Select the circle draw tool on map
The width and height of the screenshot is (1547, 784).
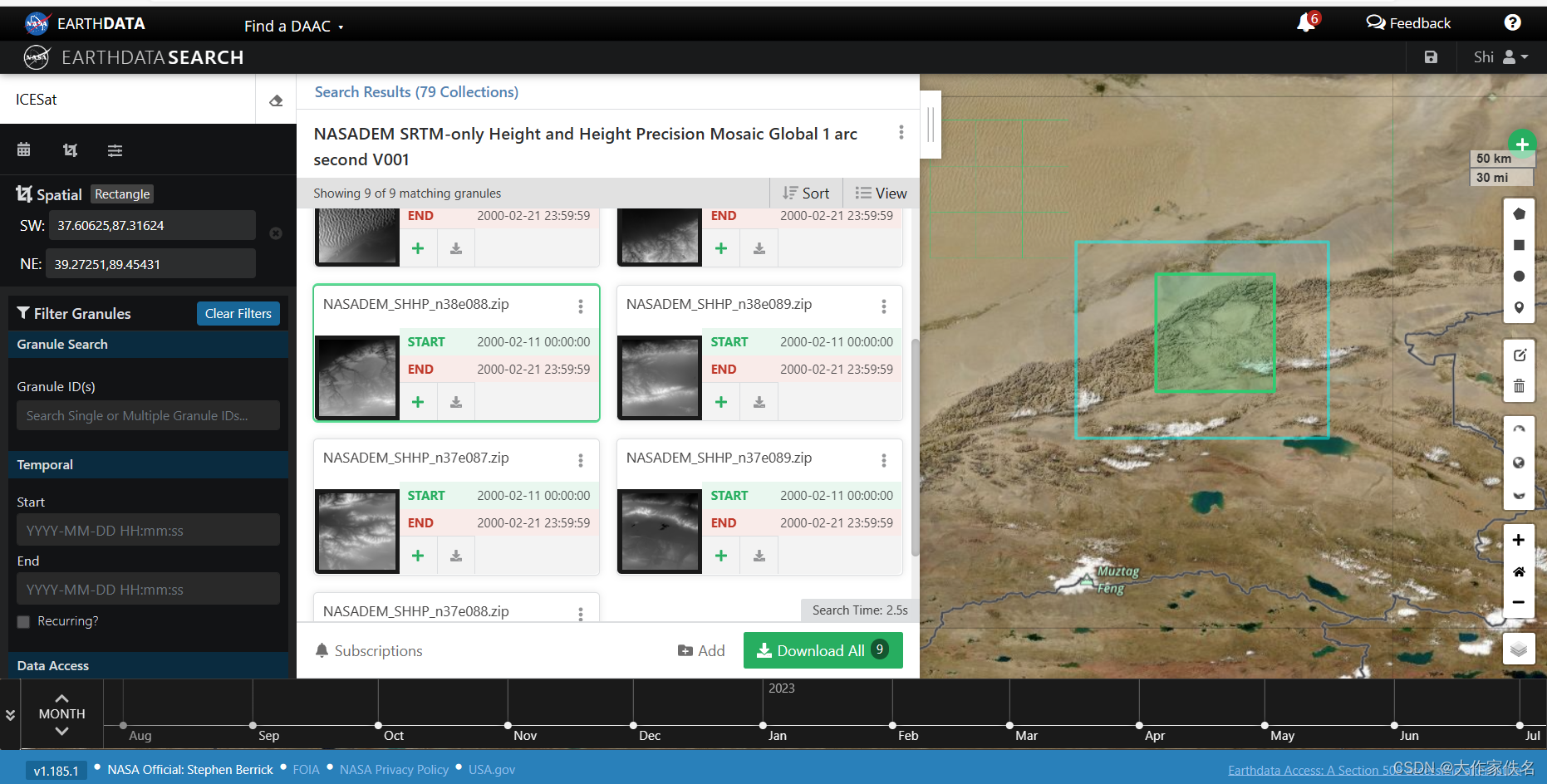click(1519, 276)
